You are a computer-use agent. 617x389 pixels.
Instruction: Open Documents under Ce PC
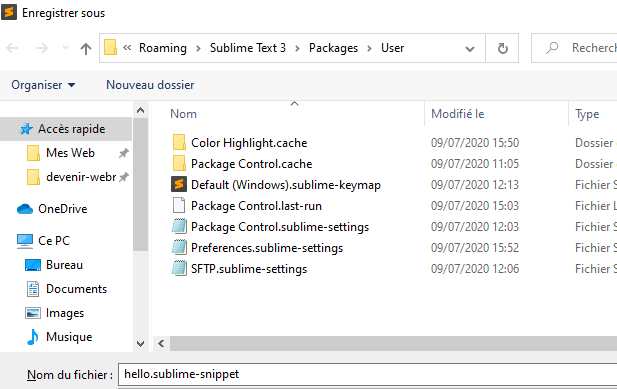[76, 289]
